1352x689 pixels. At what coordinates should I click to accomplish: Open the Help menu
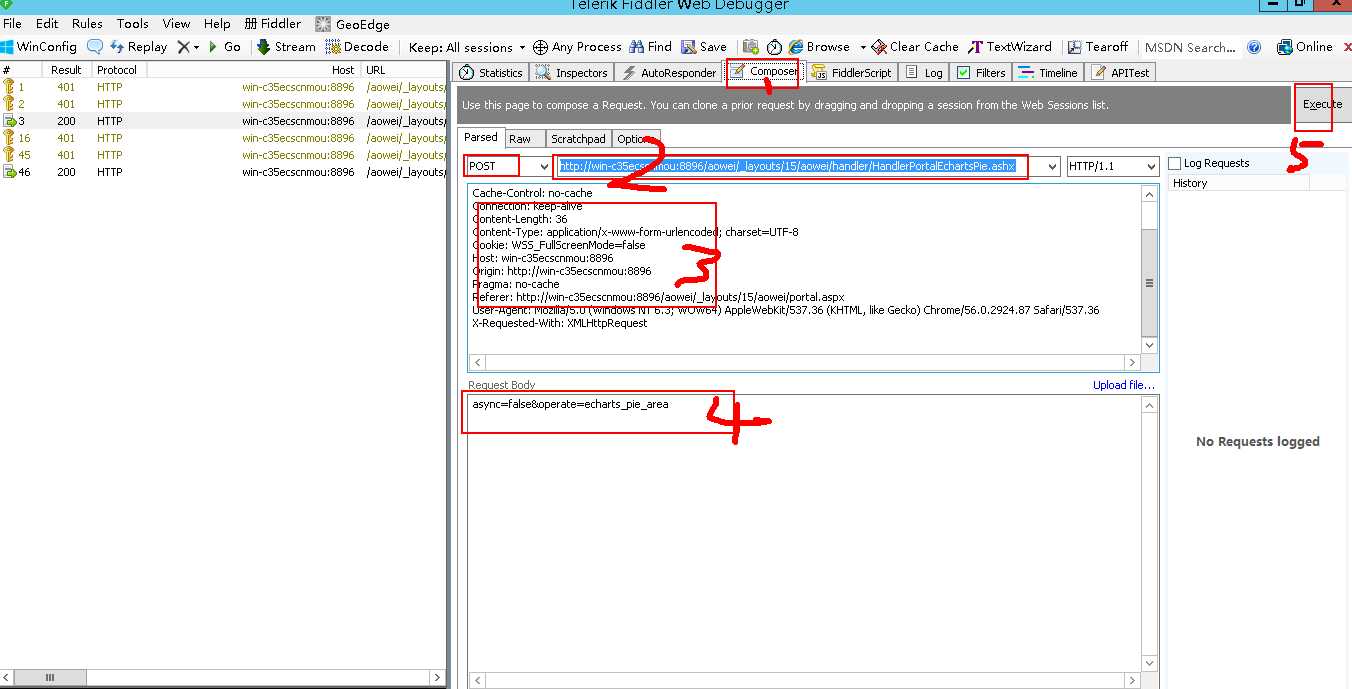click(x=217, y=23)
